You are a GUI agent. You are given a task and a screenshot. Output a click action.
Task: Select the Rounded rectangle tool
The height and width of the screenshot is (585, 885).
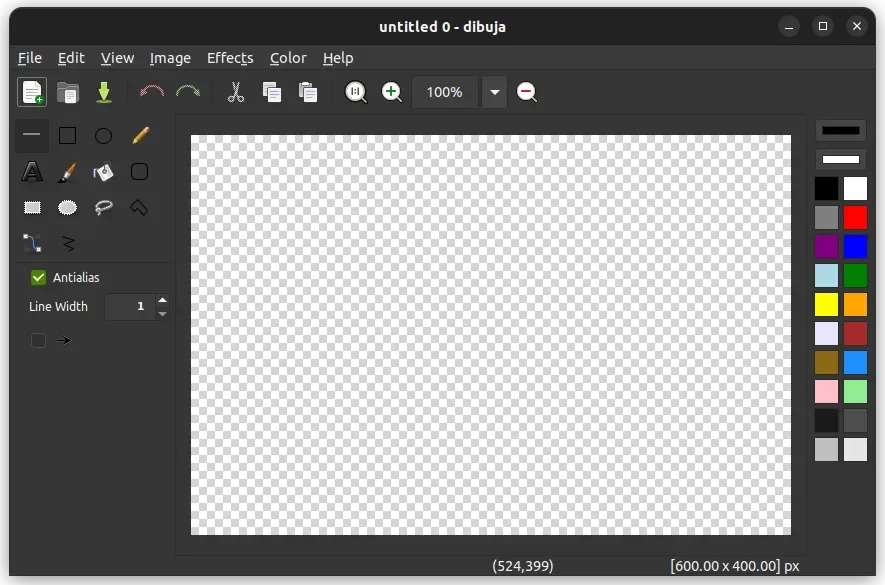139,172
